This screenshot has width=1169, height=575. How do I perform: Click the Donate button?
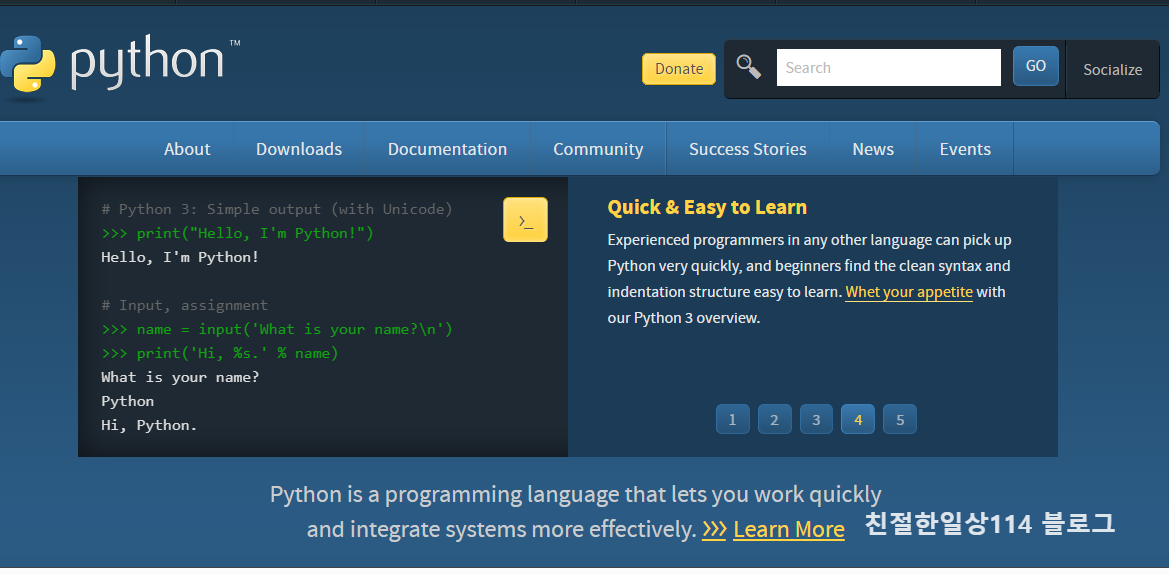678,69
